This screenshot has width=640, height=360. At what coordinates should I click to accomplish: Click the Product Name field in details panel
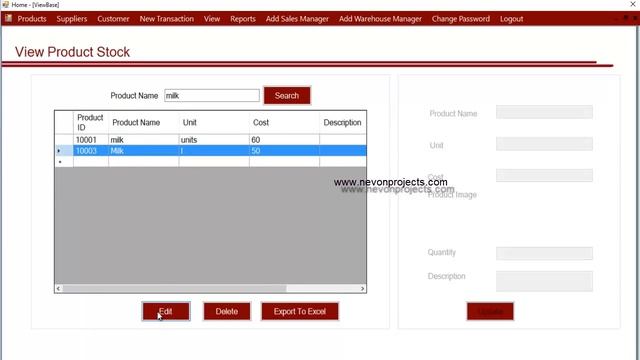544,112
